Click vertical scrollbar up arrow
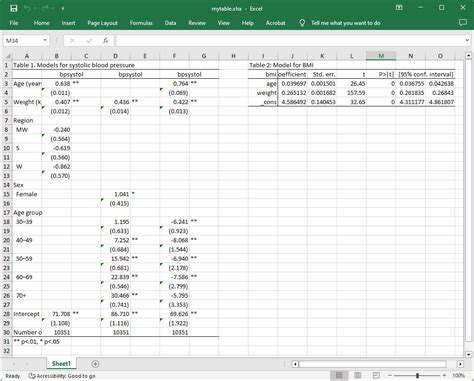Screen dimensions: 474x381 (x=468, y=55)
